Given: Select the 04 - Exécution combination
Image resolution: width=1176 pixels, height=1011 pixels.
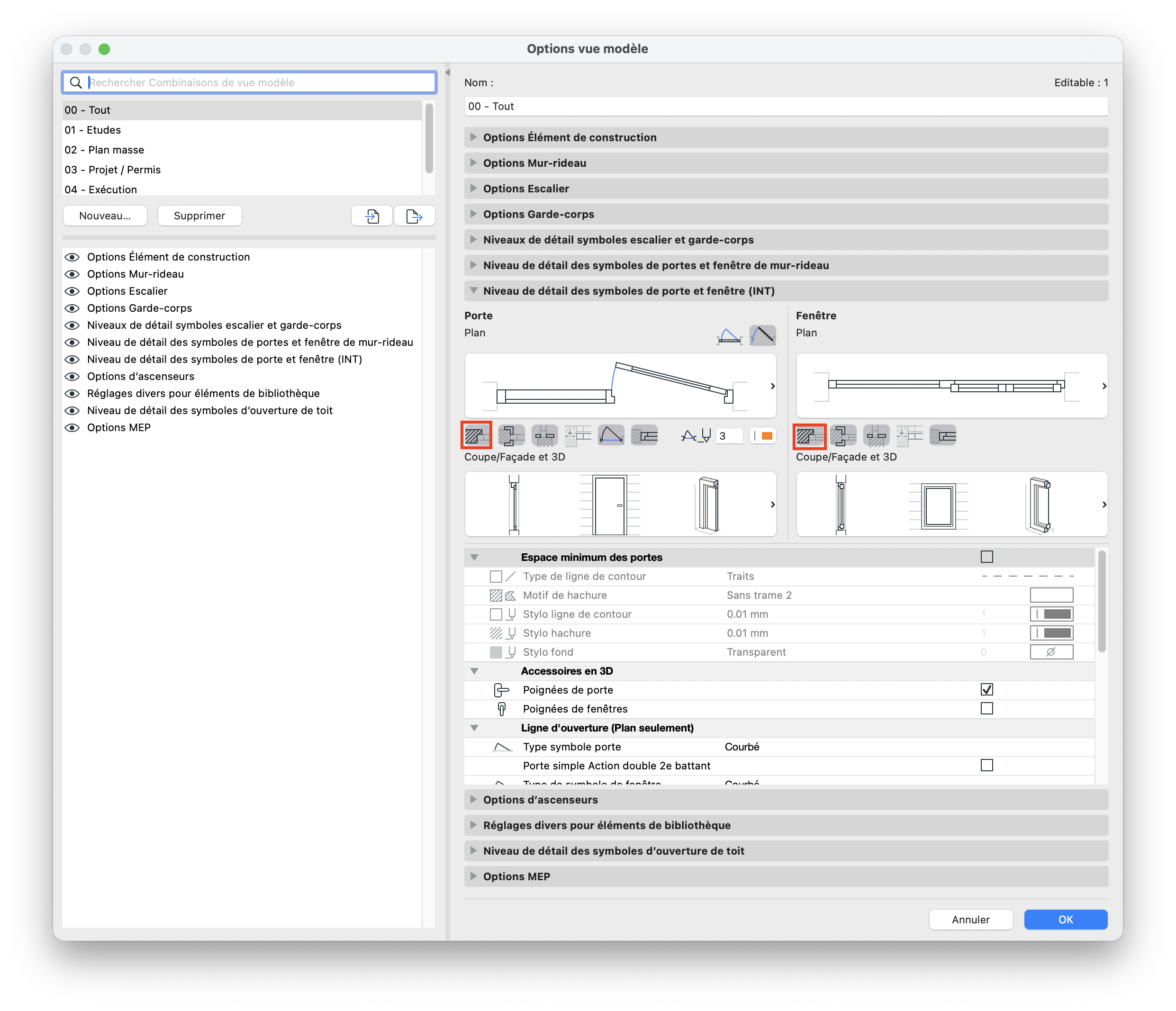Looking at the screenshot, I should click(x=242, y=189).
